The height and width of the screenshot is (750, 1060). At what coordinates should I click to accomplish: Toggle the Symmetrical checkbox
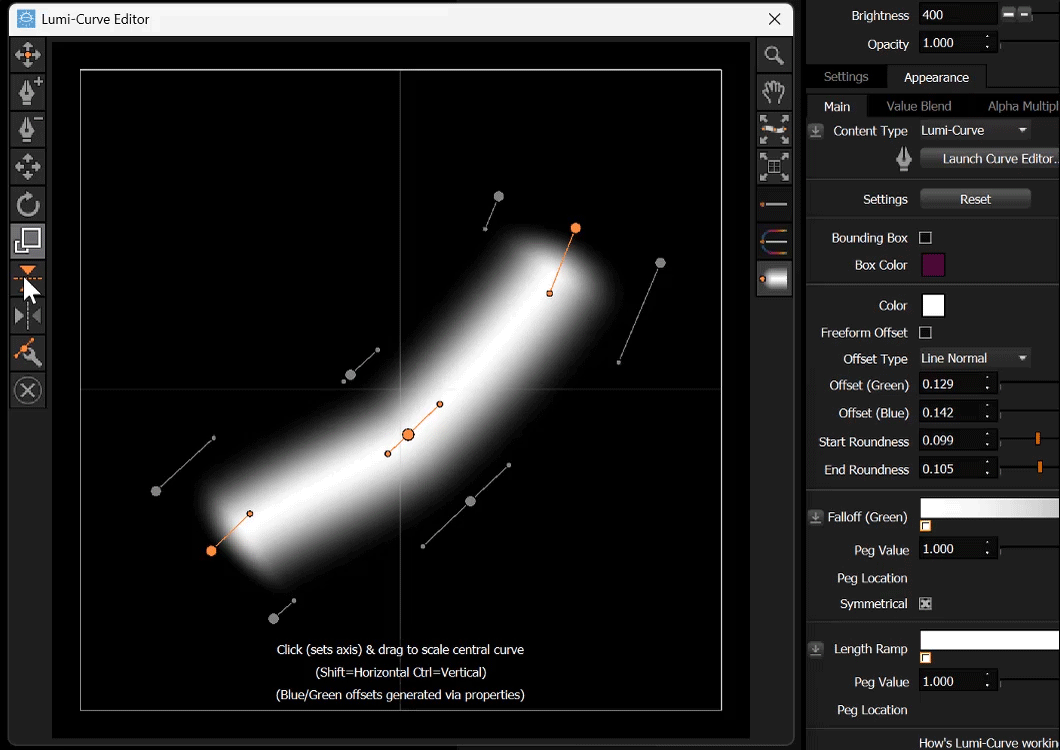[925, 603]
